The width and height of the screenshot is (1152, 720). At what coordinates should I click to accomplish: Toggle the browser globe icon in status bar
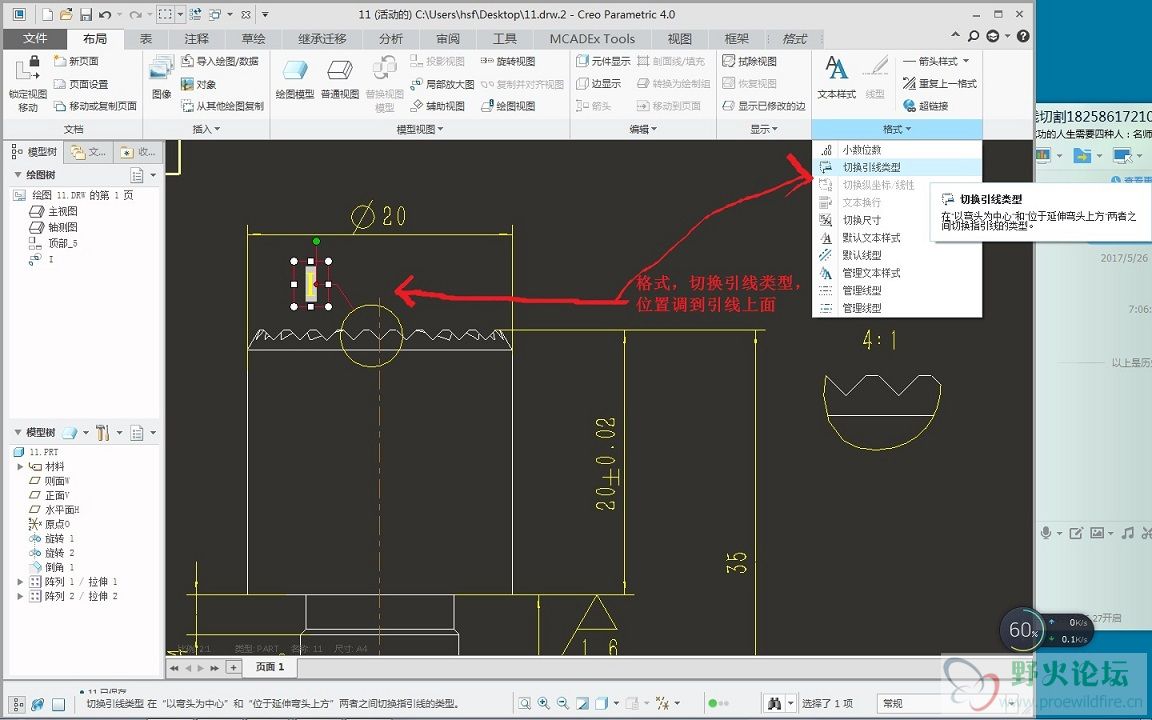click(x=37, y=704)
